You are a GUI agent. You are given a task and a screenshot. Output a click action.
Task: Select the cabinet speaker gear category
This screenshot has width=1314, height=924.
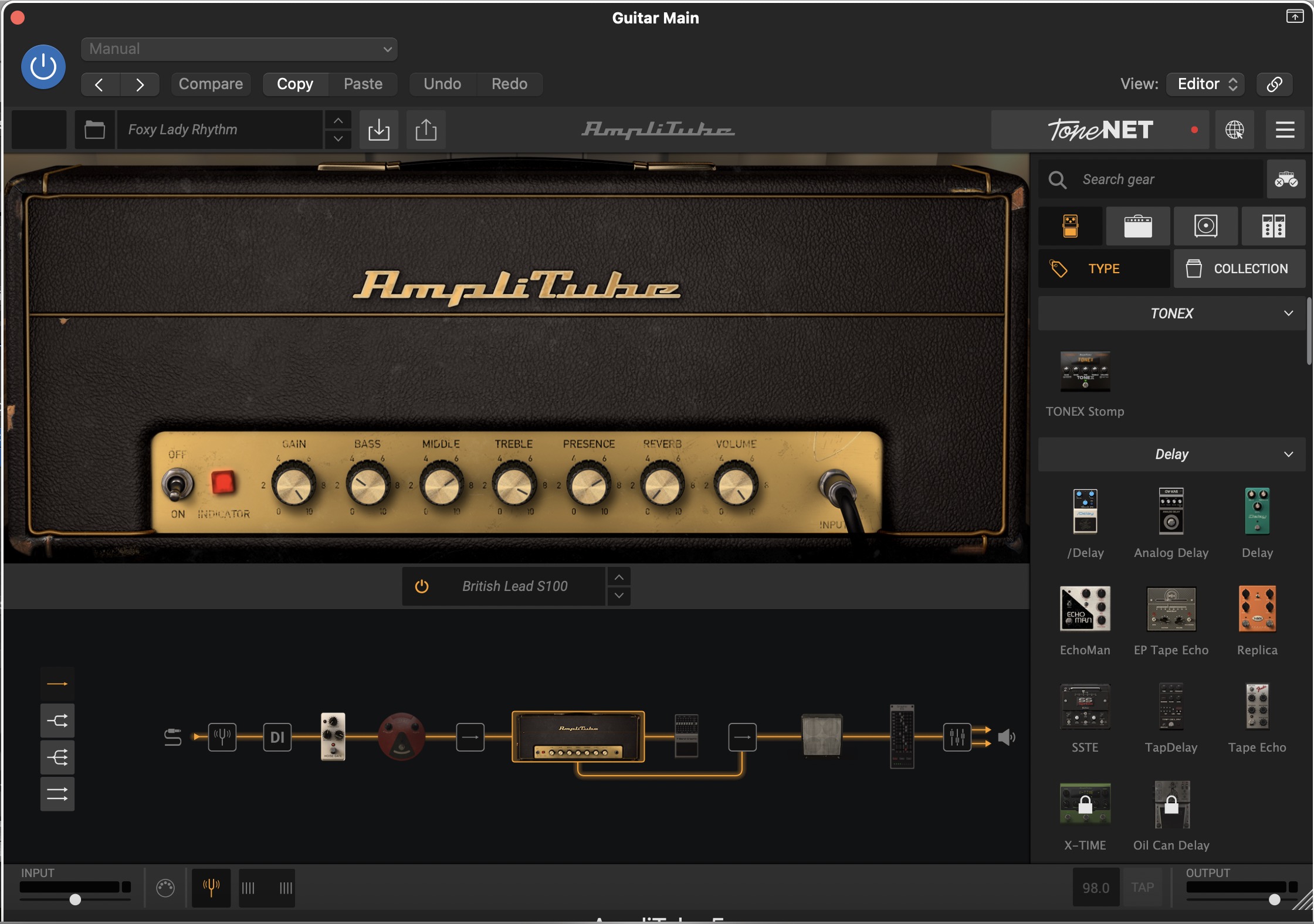coord(1205,226)
